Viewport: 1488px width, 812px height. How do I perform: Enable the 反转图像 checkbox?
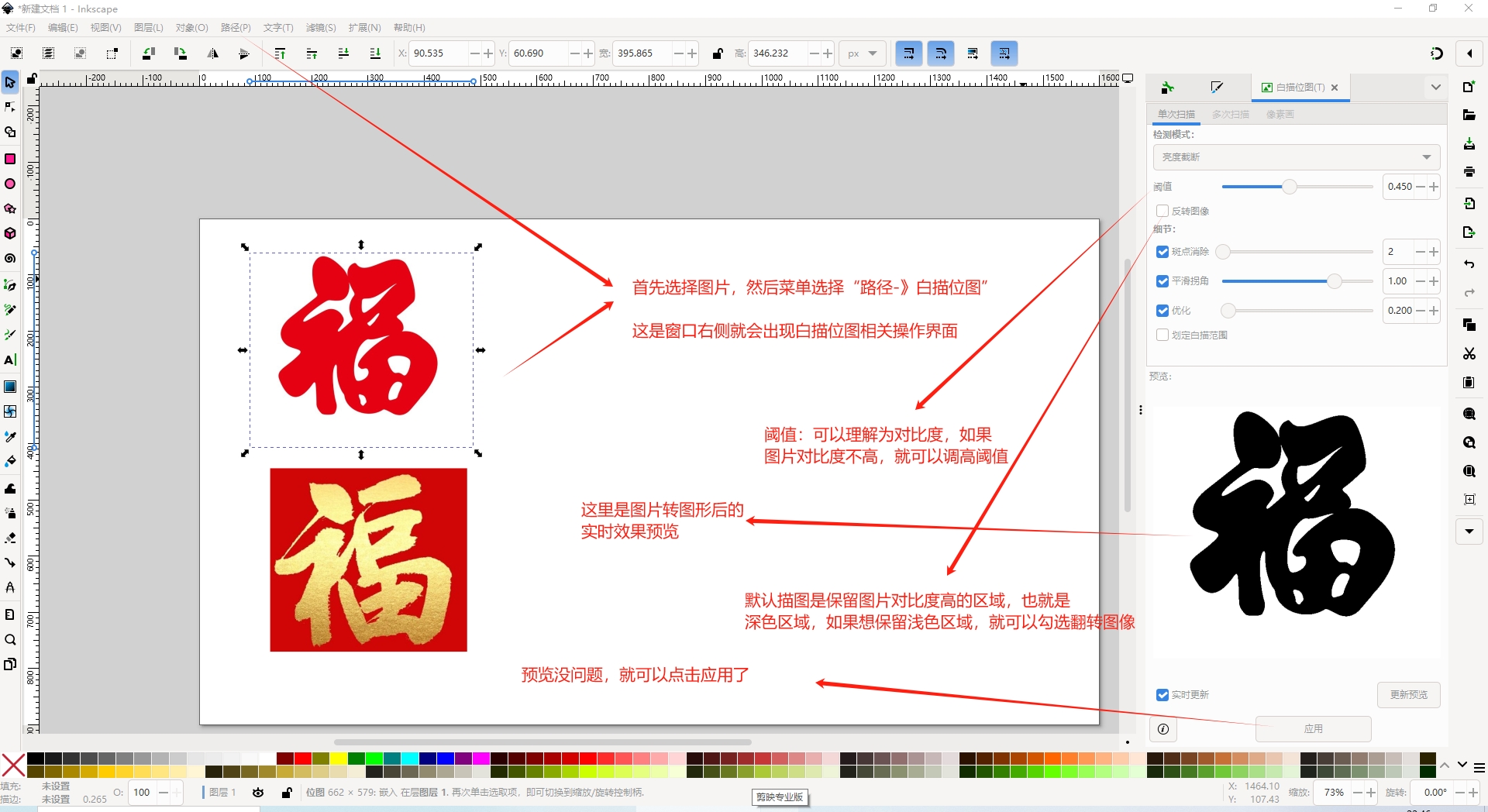(x=1162, y=211)
